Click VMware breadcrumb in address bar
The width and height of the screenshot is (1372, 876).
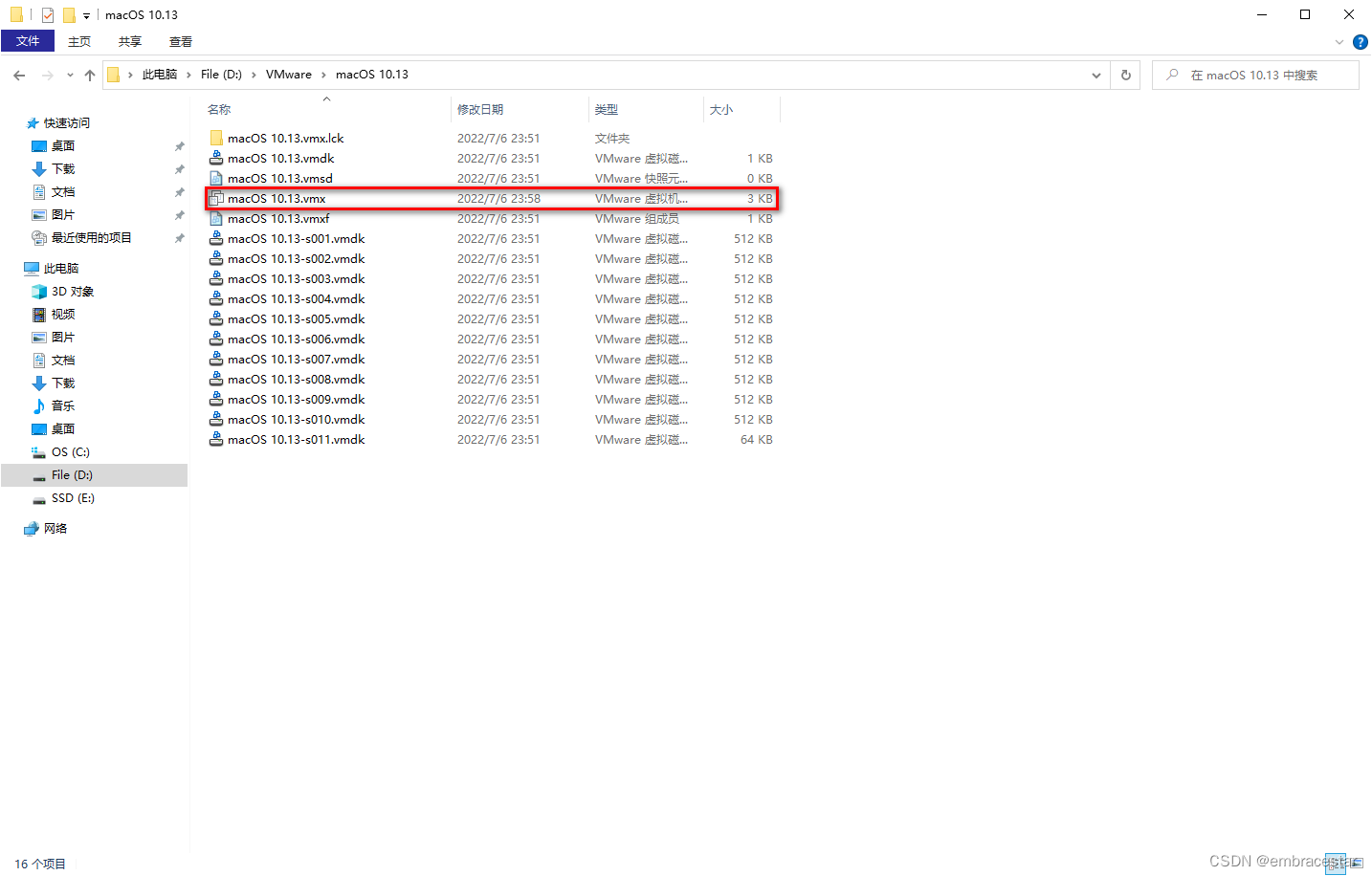[289, 75]
